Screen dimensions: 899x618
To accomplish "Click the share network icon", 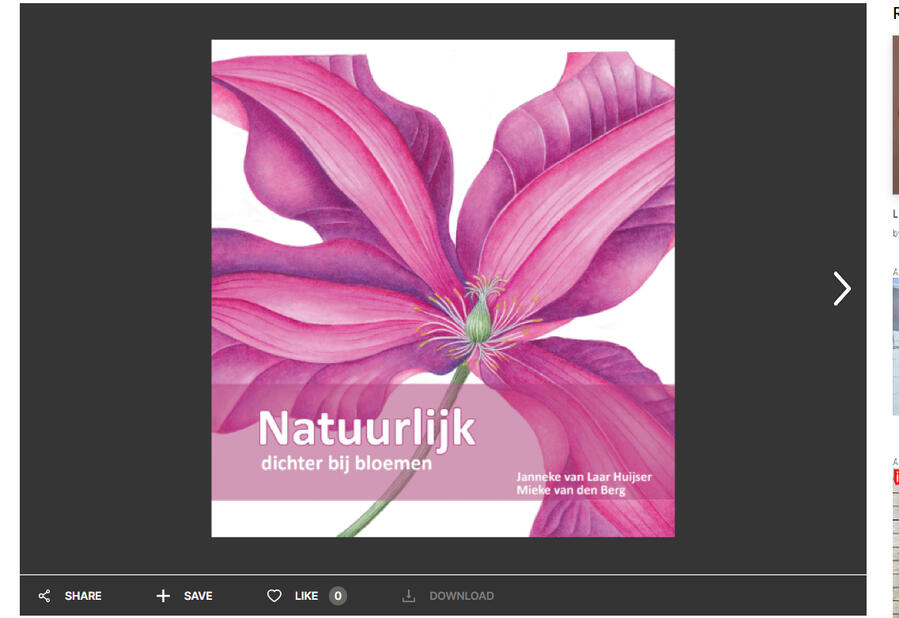I will pos(44,596).
